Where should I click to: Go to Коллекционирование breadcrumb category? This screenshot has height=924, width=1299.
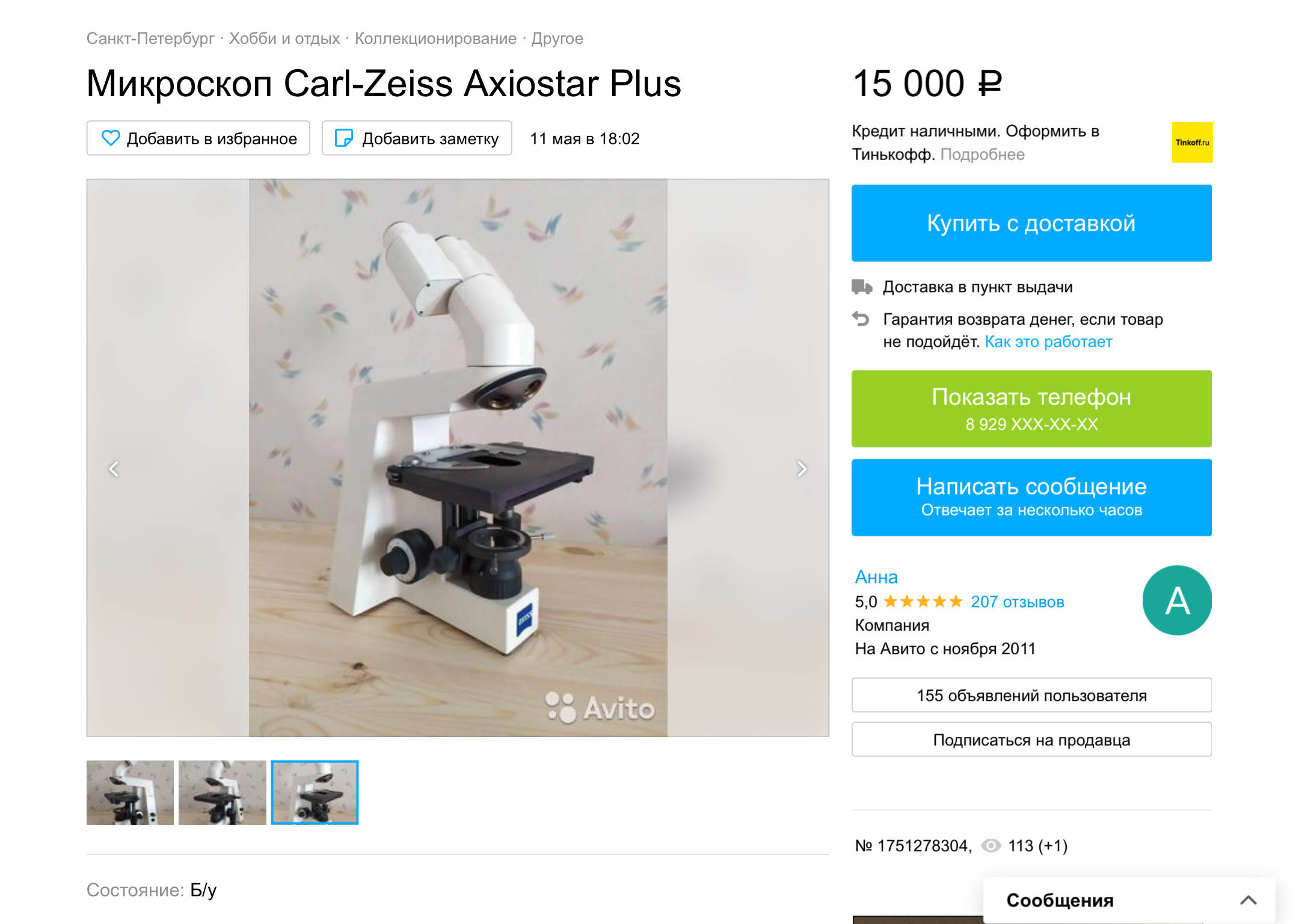(x=435, y=38)
